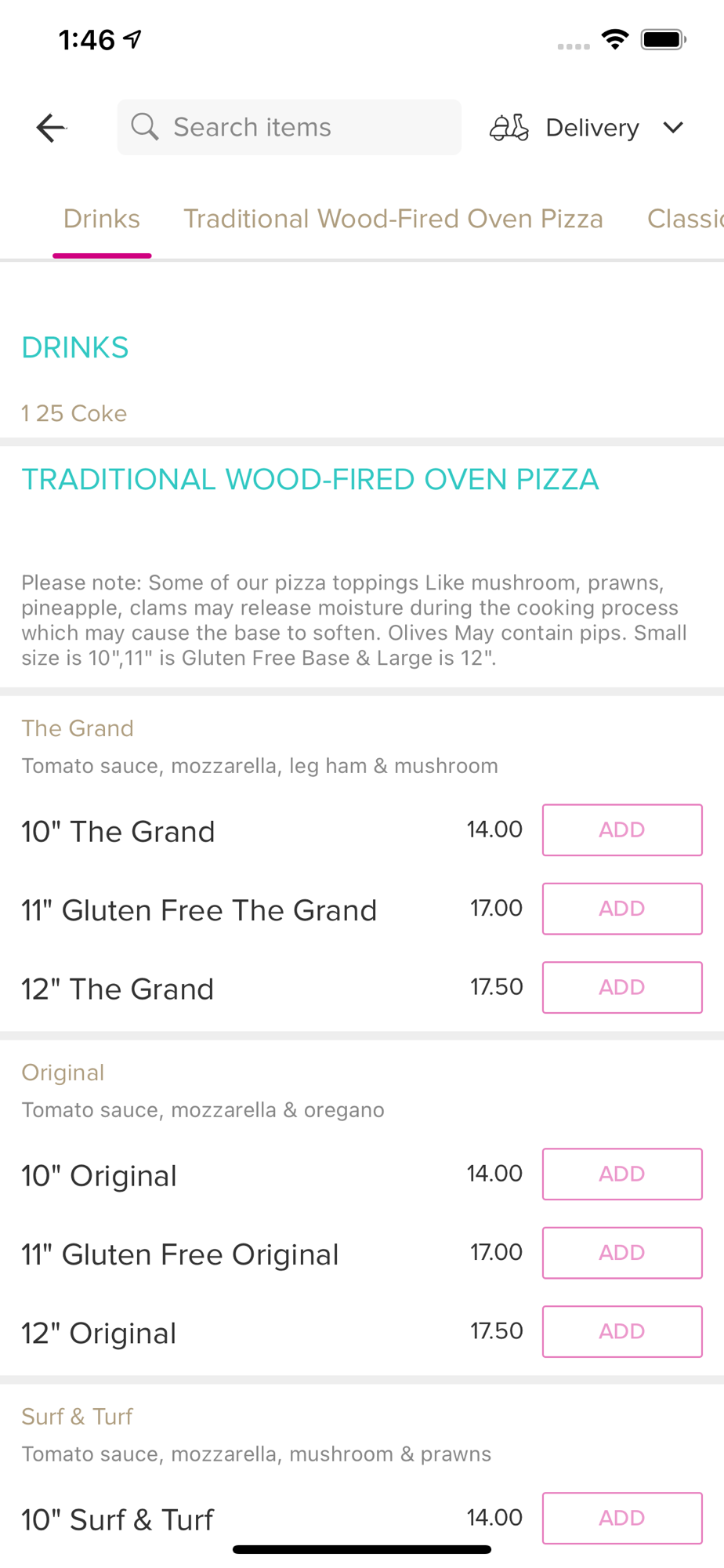Open the partially visible Classic tab

(685, 219)
